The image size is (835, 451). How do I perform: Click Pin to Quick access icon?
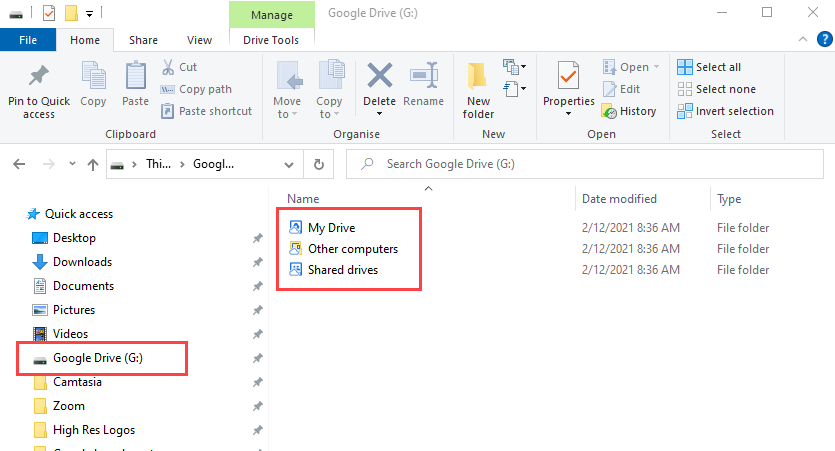coord(38,77)
